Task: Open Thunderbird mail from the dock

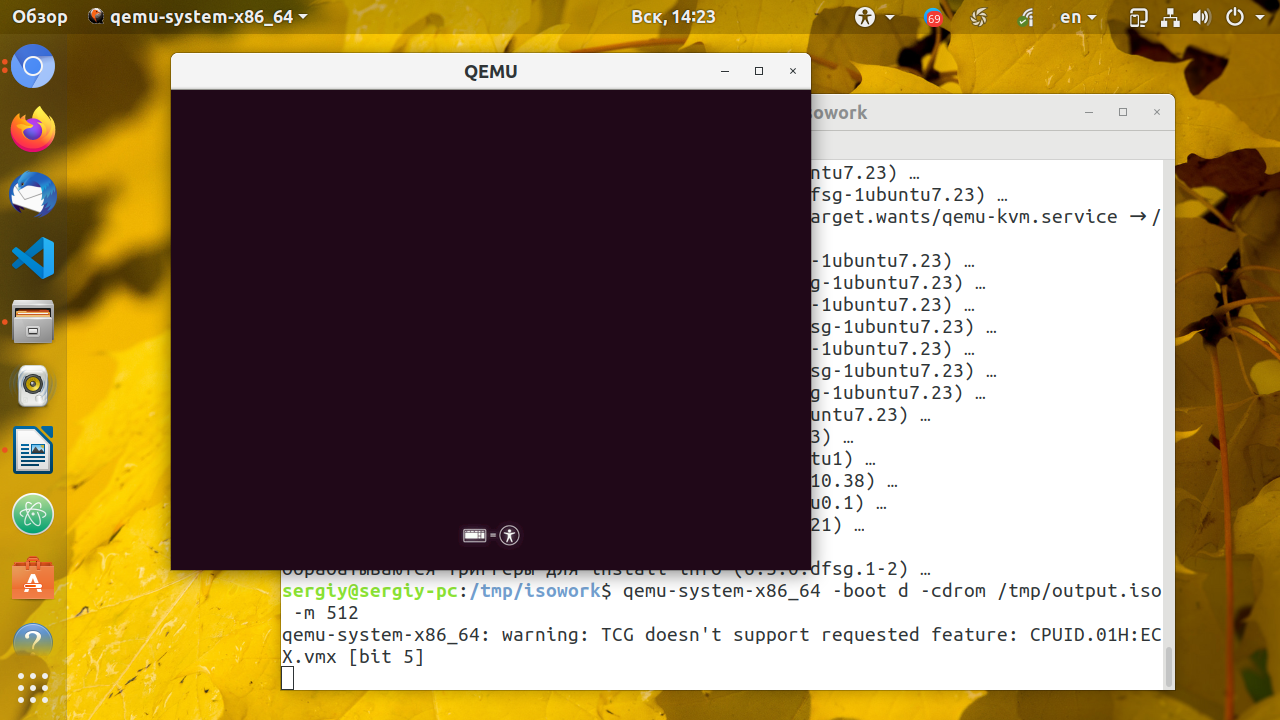Action: click(33, 194)
